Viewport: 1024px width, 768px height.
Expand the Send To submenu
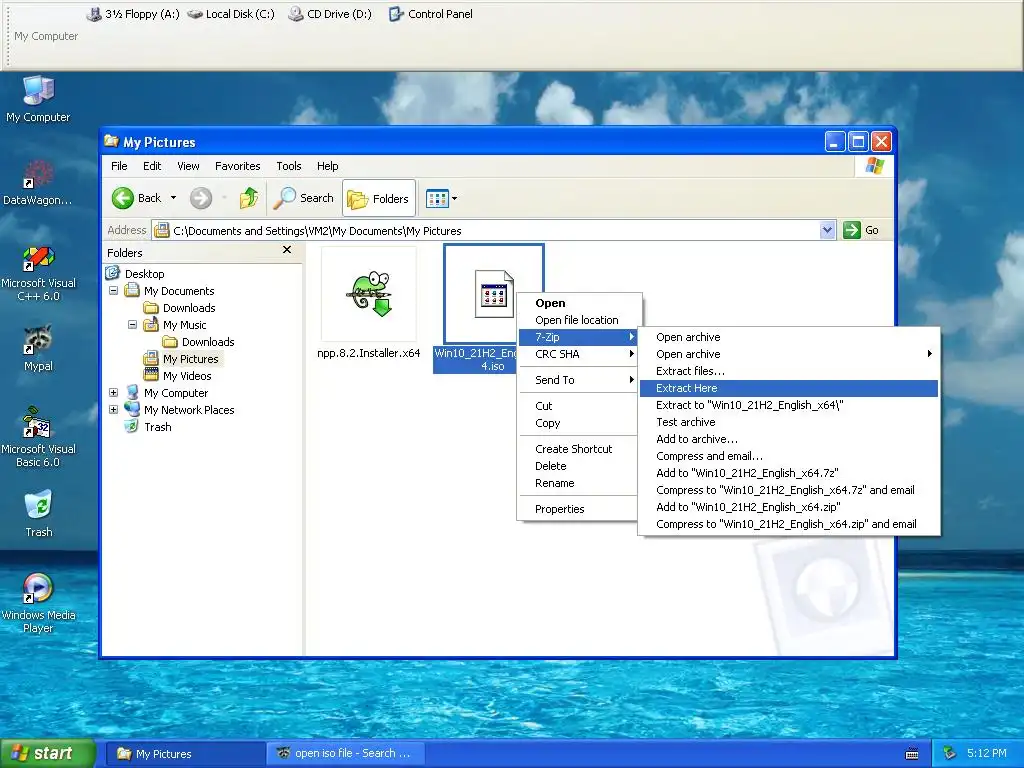click(577, 380)
